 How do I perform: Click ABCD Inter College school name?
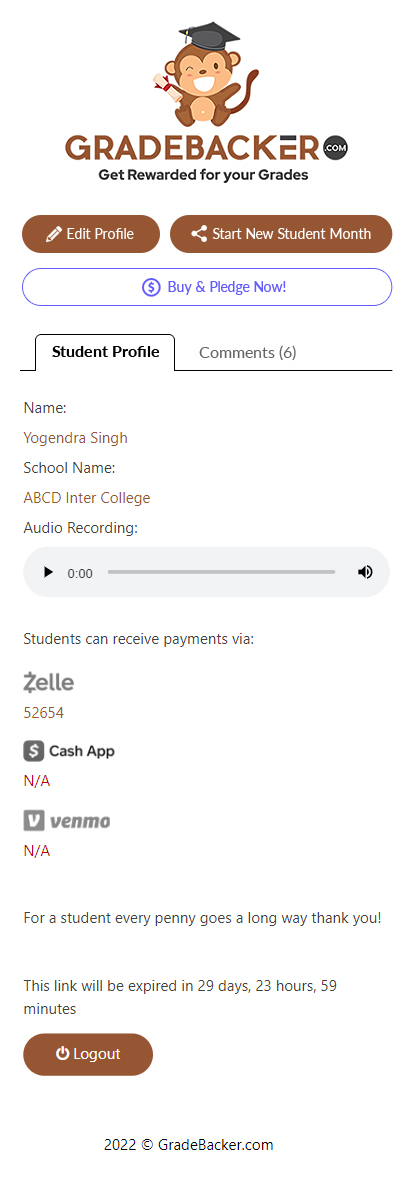(87, 498)
